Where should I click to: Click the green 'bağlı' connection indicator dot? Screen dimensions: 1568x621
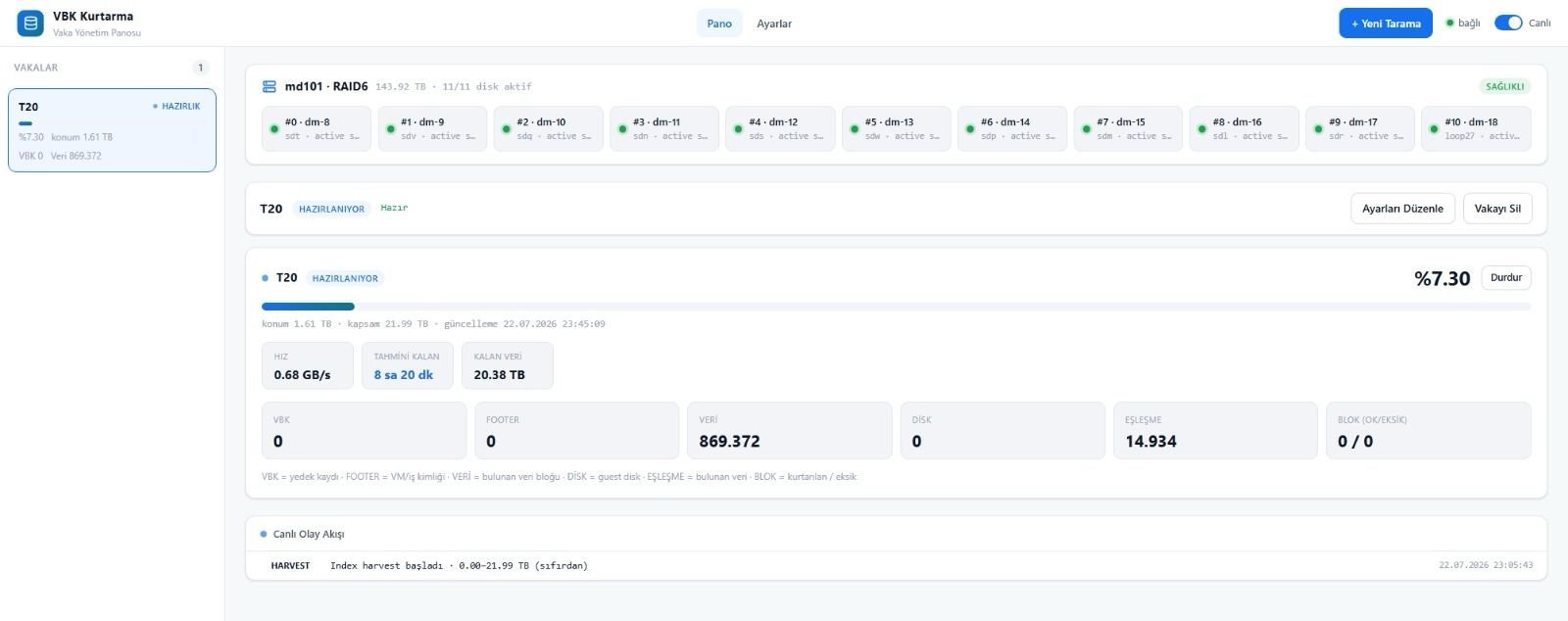pos(1450,23)
